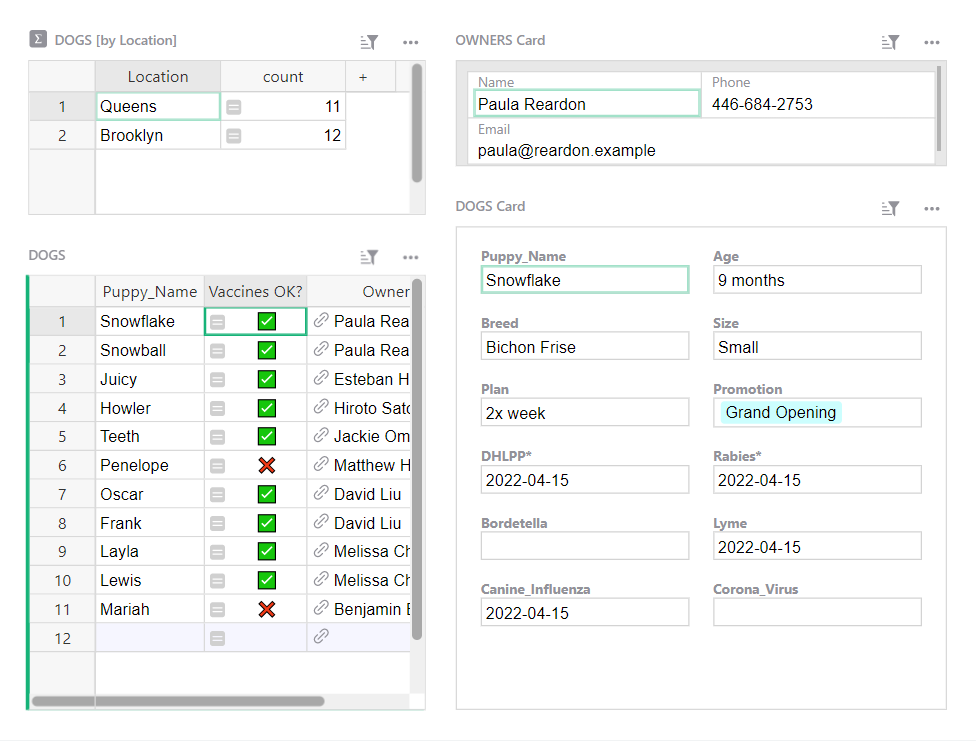Toggle Penelope's Vaccines OK red X
This screenshot has height=741, width=976.
(267, 465)
